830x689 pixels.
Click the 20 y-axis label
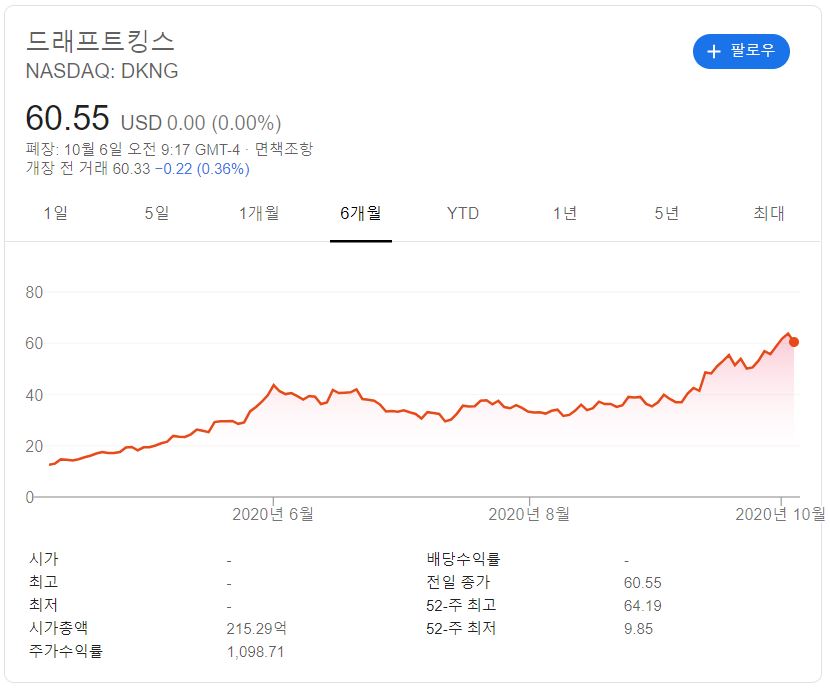[x=34, y=446]
